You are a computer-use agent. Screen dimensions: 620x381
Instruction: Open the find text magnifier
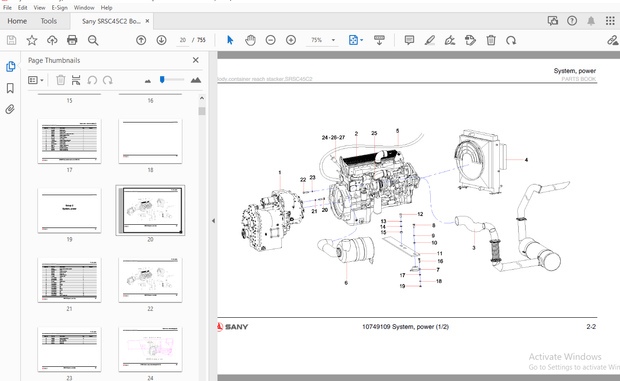click(x=93, y=40)
